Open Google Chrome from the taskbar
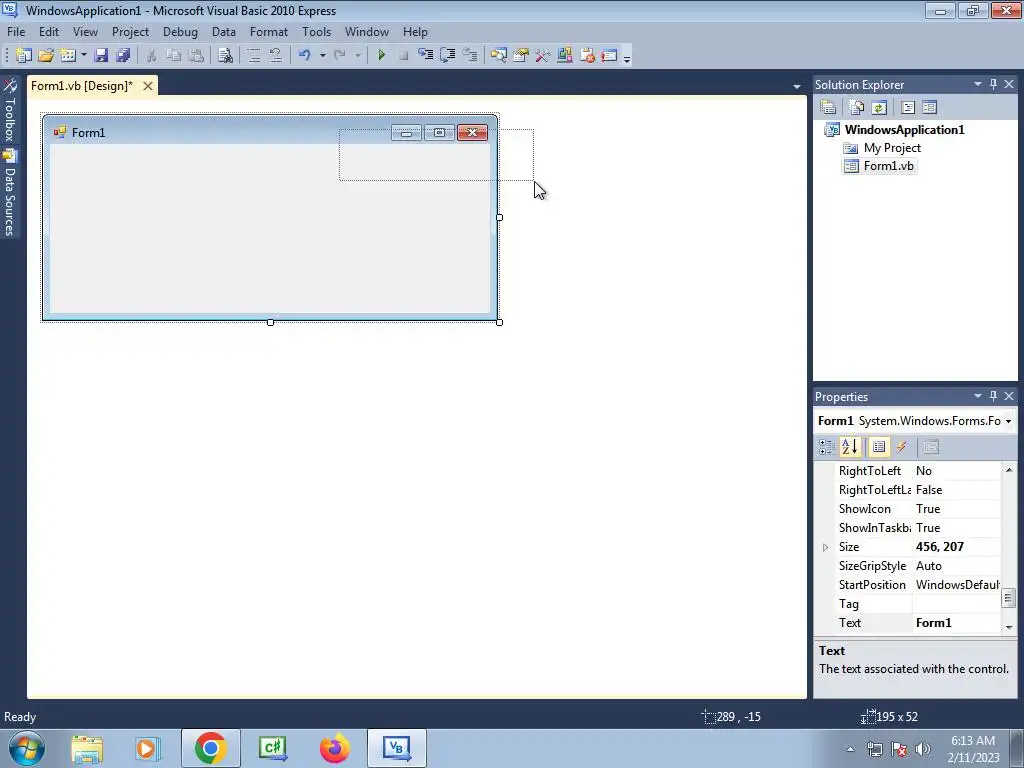Image resolution: width=1024 pixels, height=768 pixels. pyautogui.click(x=210, y=748)
